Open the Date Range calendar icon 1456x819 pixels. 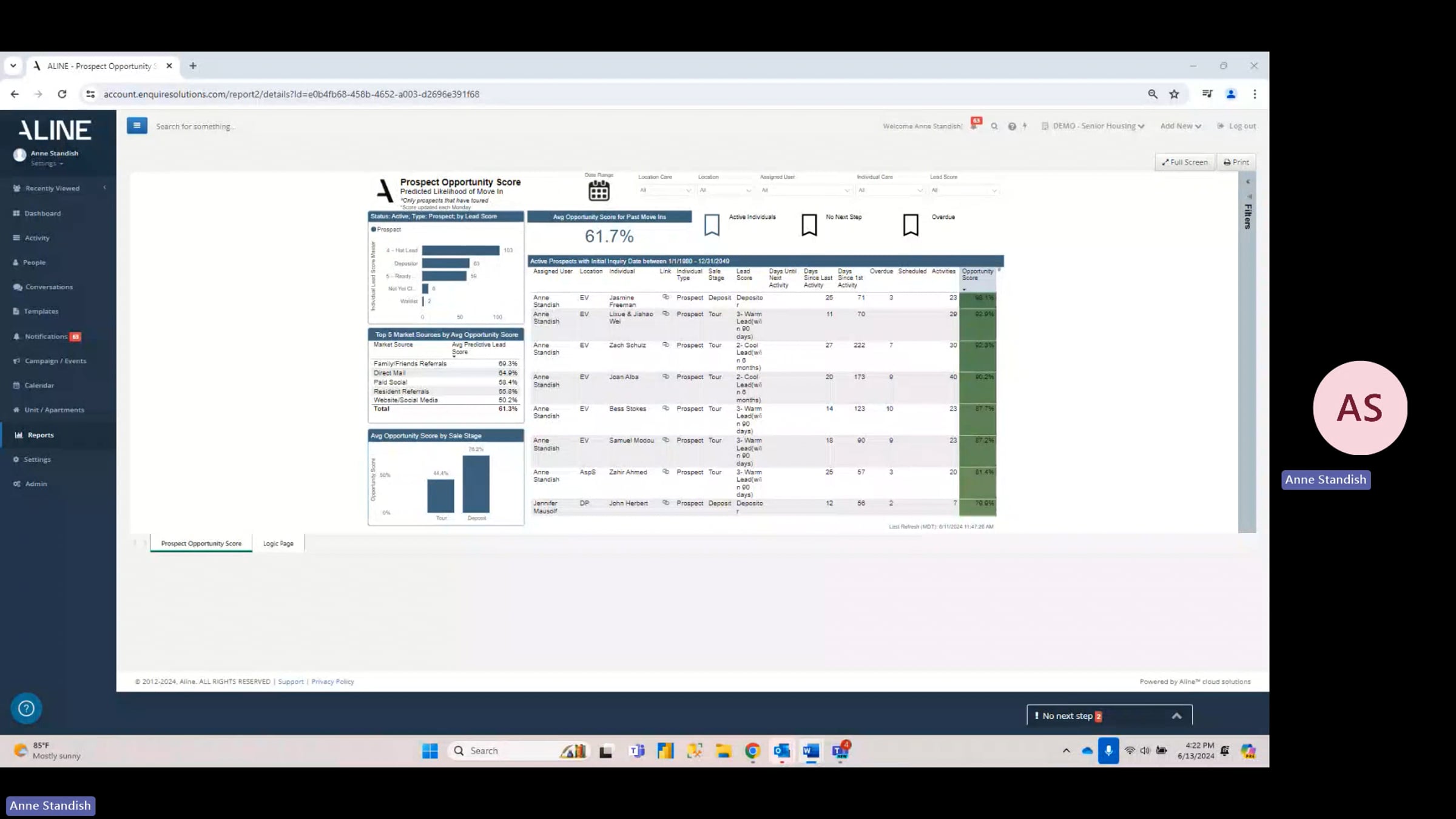tap(598, 190)
